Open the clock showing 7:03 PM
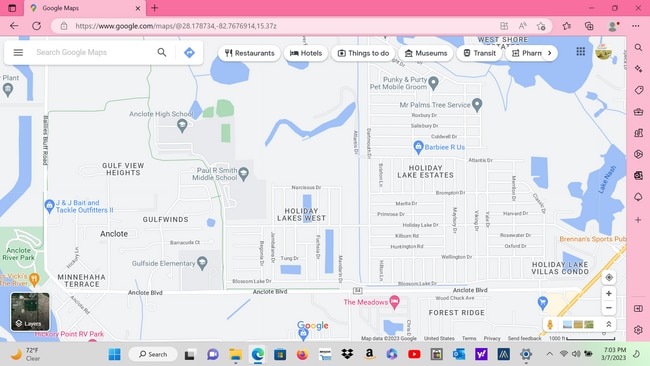The image size is (650, 366). (x=615, y=354)
